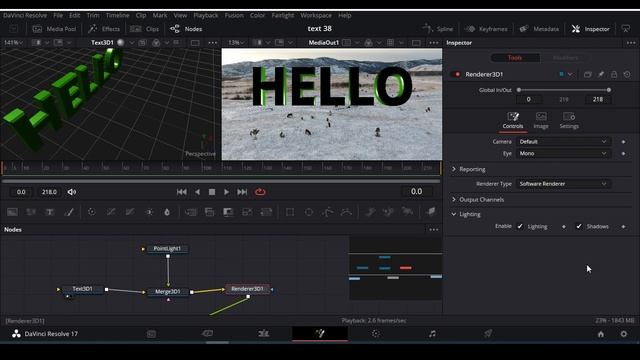This screenshot has height=360, width=640.
Task: Play reverse
Action: (x=198, y=192)
